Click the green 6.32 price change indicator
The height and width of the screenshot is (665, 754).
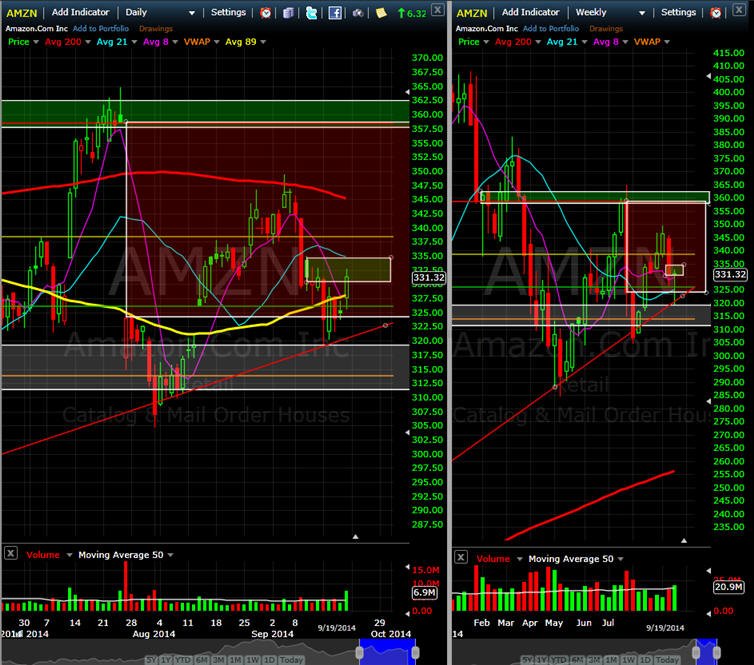point(412,13)
